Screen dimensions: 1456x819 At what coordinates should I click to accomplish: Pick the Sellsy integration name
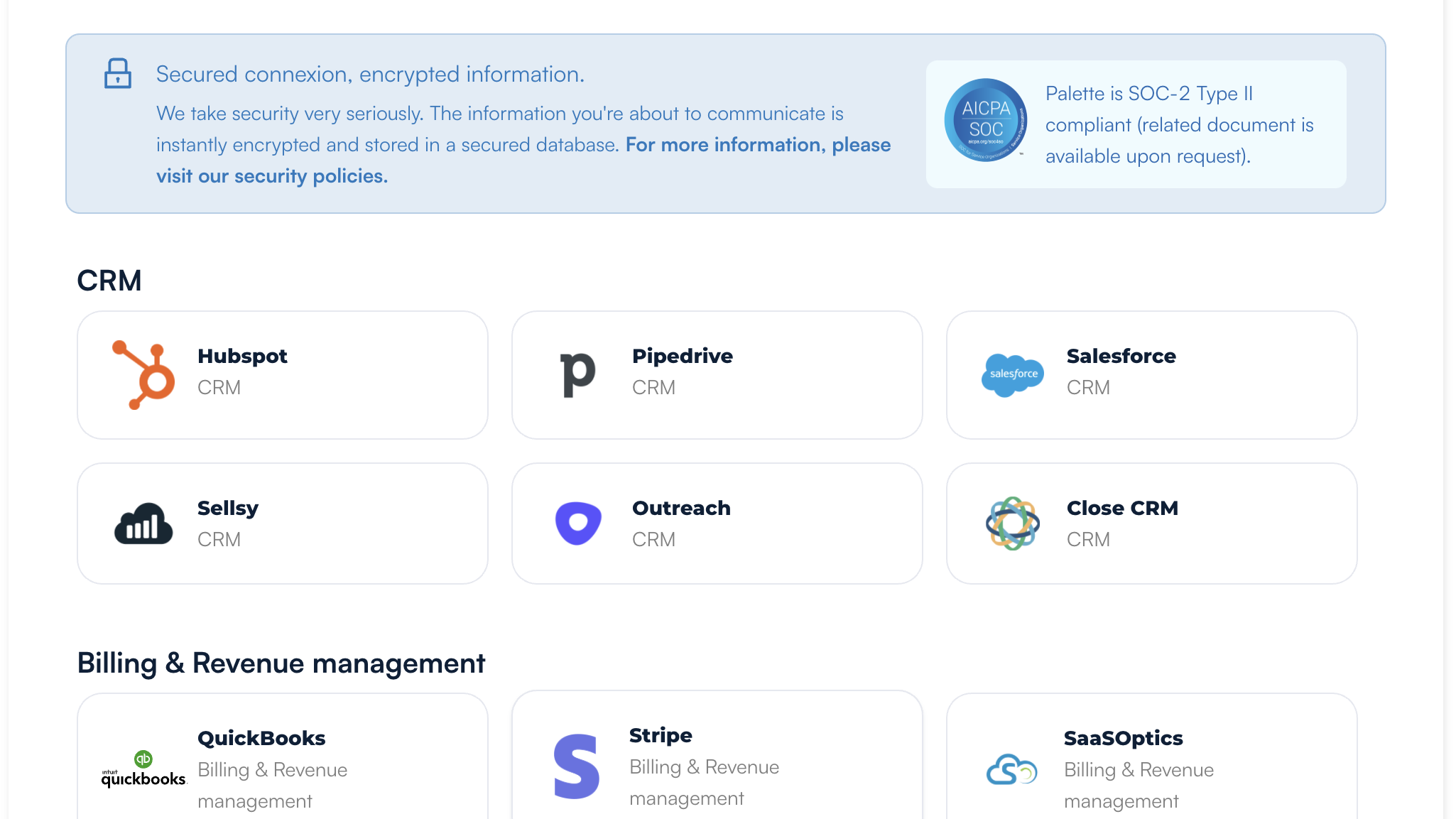(x=228, y=508)
